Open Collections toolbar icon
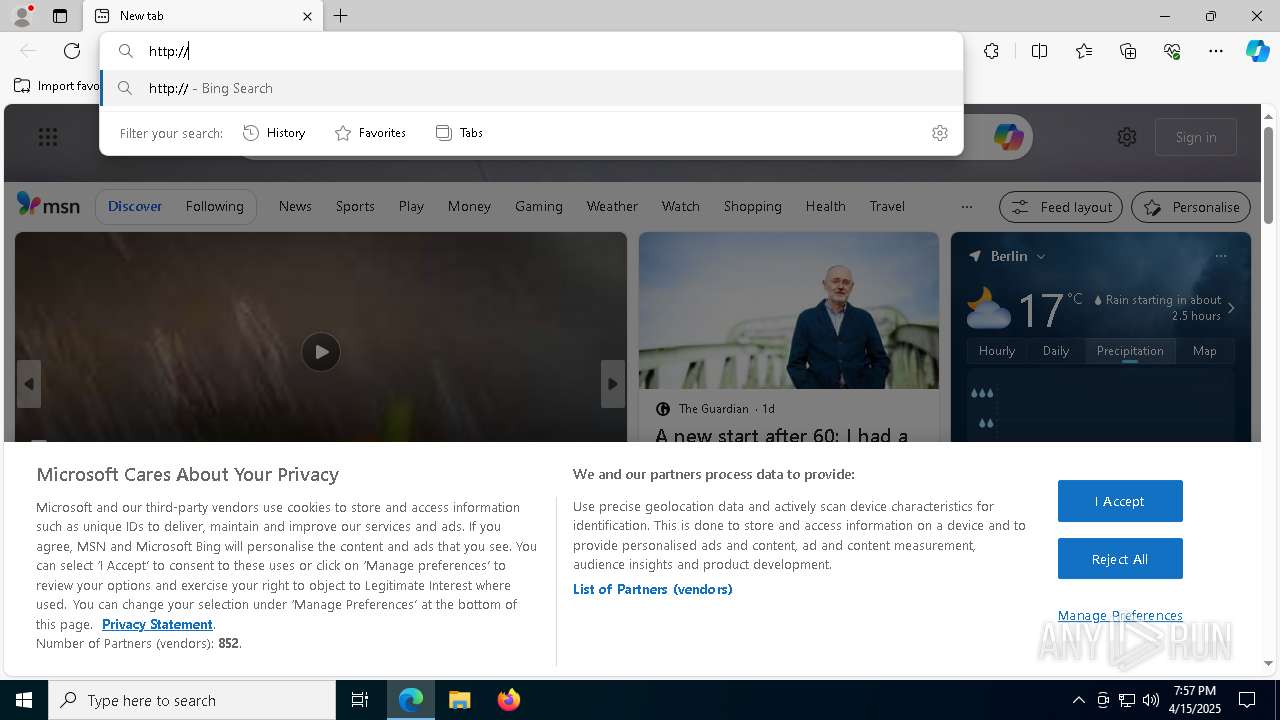Image resolution: width=1280 pixels, height=720 pixels. coord(1128,51)
